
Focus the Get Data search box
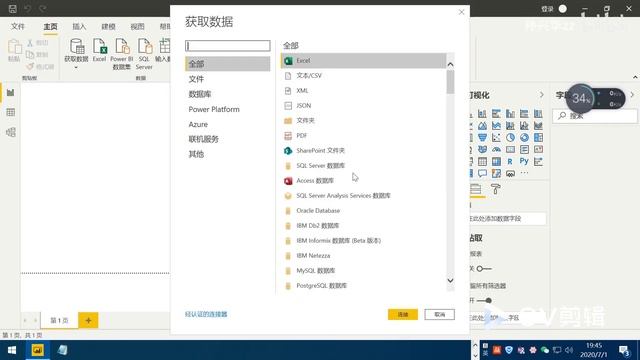click(x=227, y=46)
